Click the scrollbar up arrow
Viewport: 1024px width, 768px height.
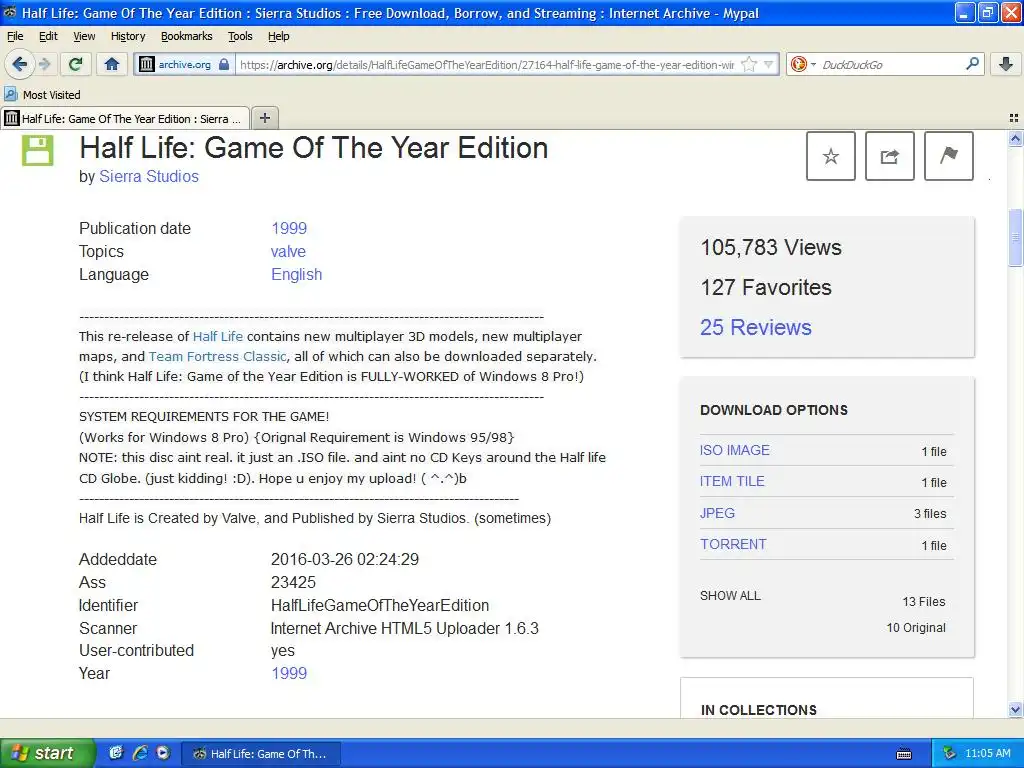[x=1015, y=138]
